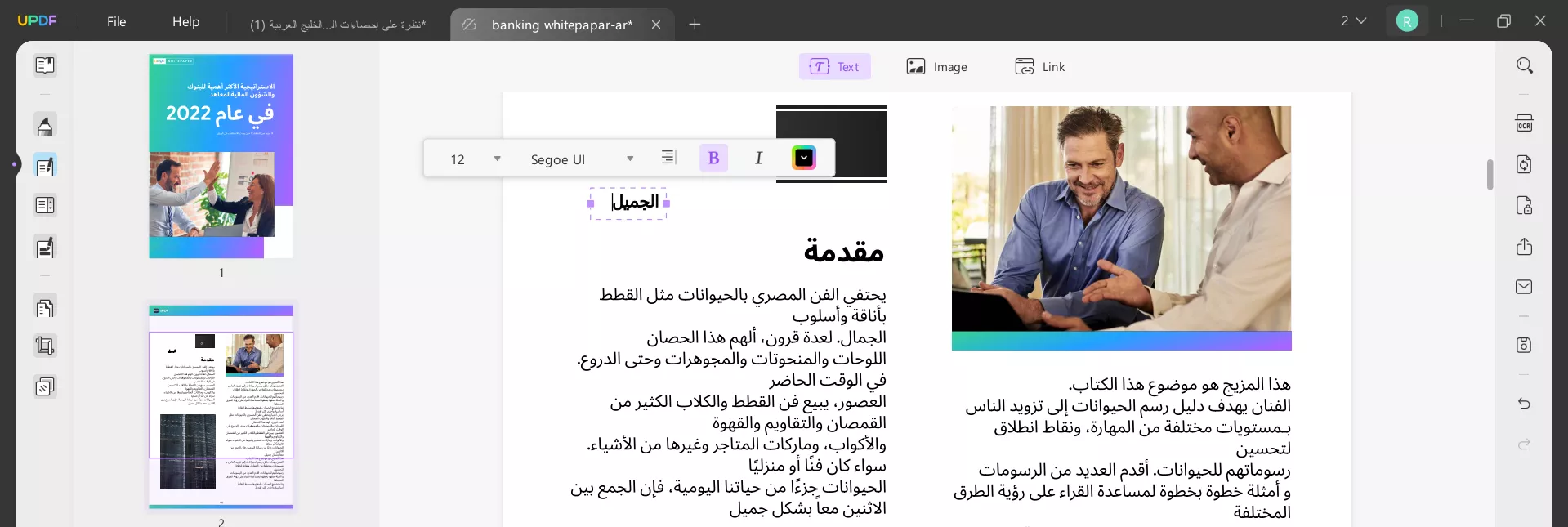Expand the left panel collapse handle dot
The width and height of the screenshot is (1568, 527).
(x=15, y=164)
